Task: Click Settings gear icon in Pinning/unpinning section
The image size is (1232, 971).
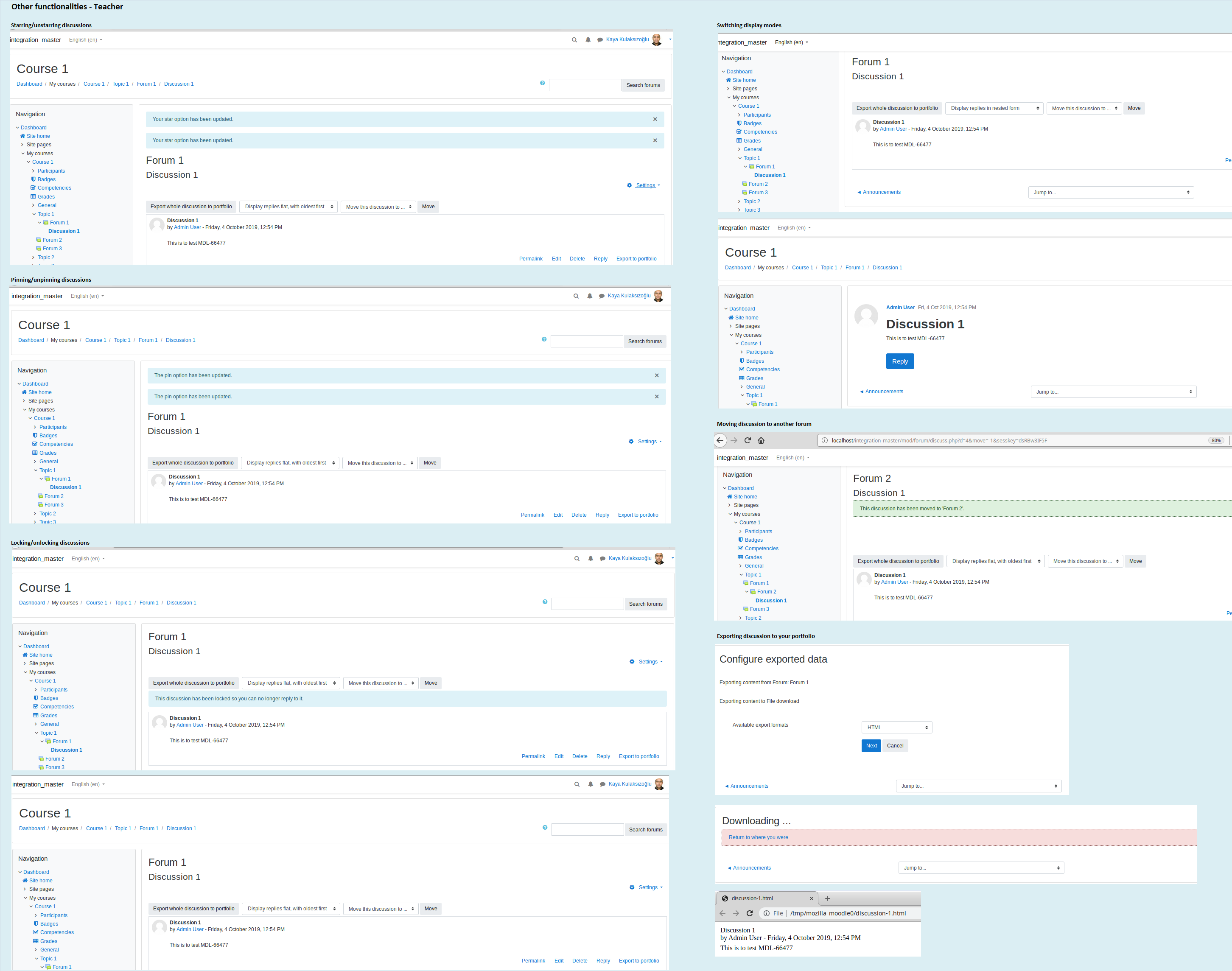Action: point(631,442)
